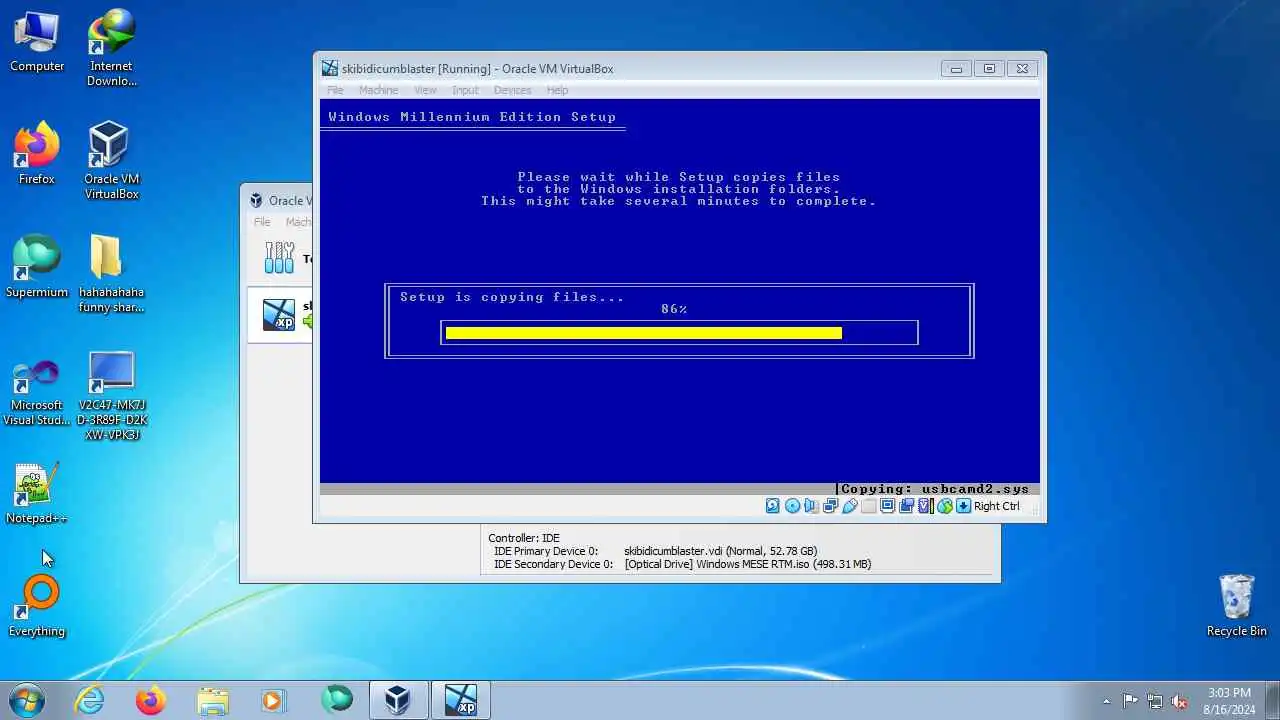Click the Copying: usbcamd2.sys status text

[x=935, y=489]
